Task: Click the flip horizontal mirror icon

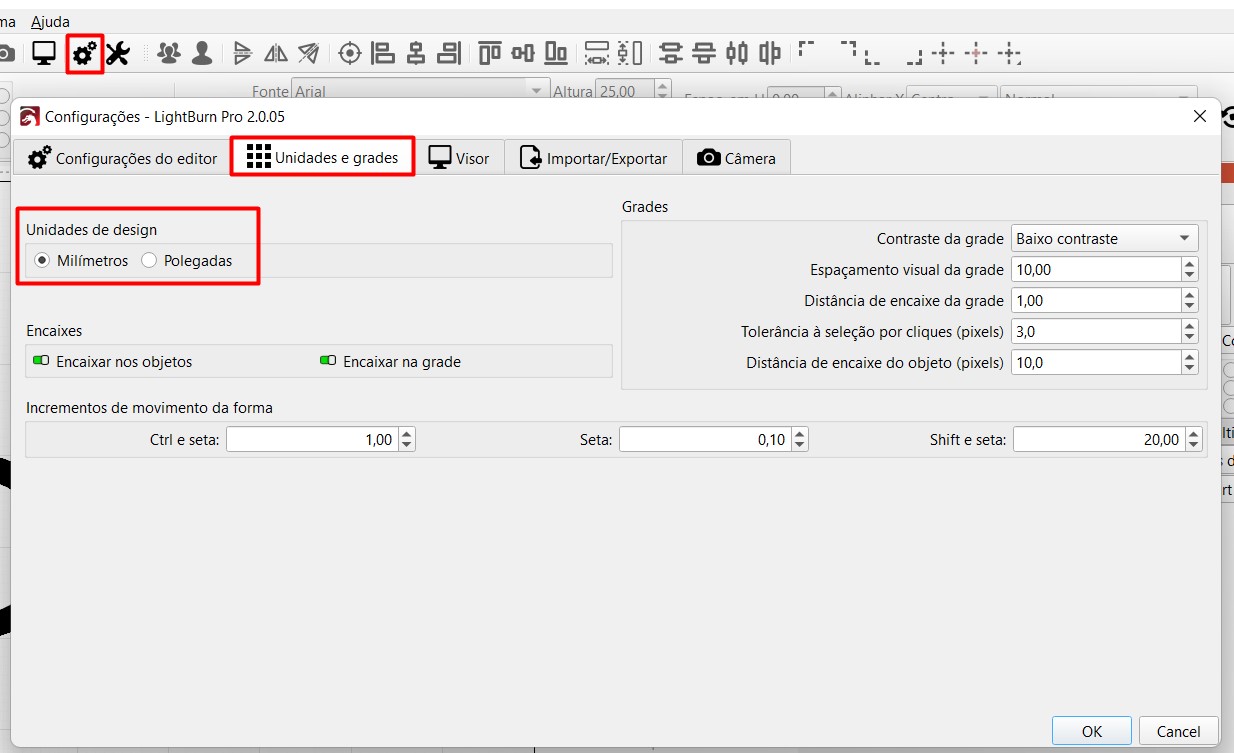Action: point(275,53)
